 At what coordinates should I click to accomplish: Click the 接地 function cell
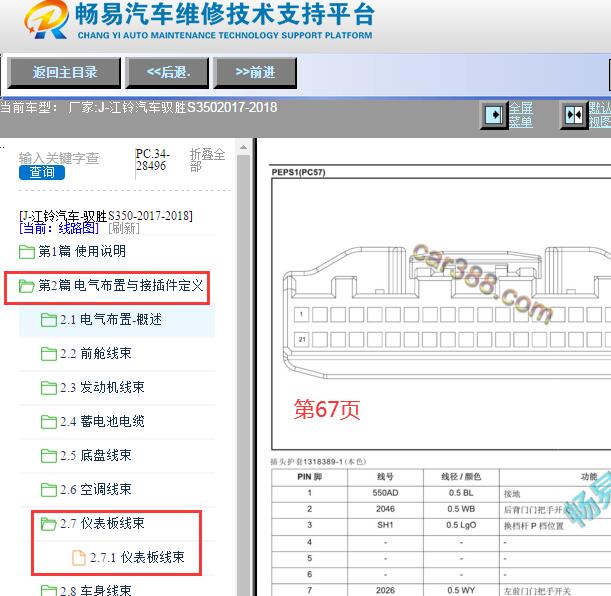[x=512, y=494]
